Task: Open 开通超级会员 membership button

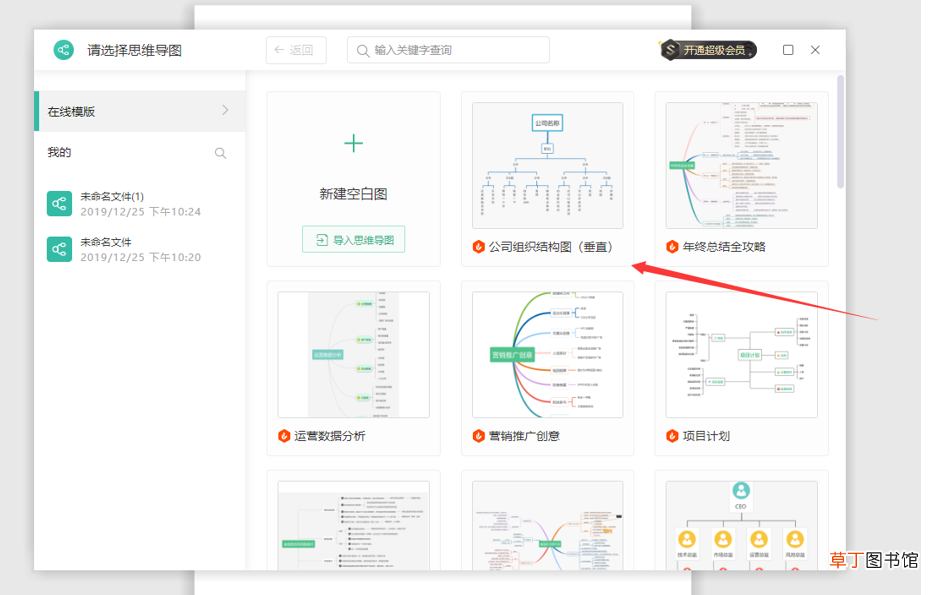Action: (709, 50)
